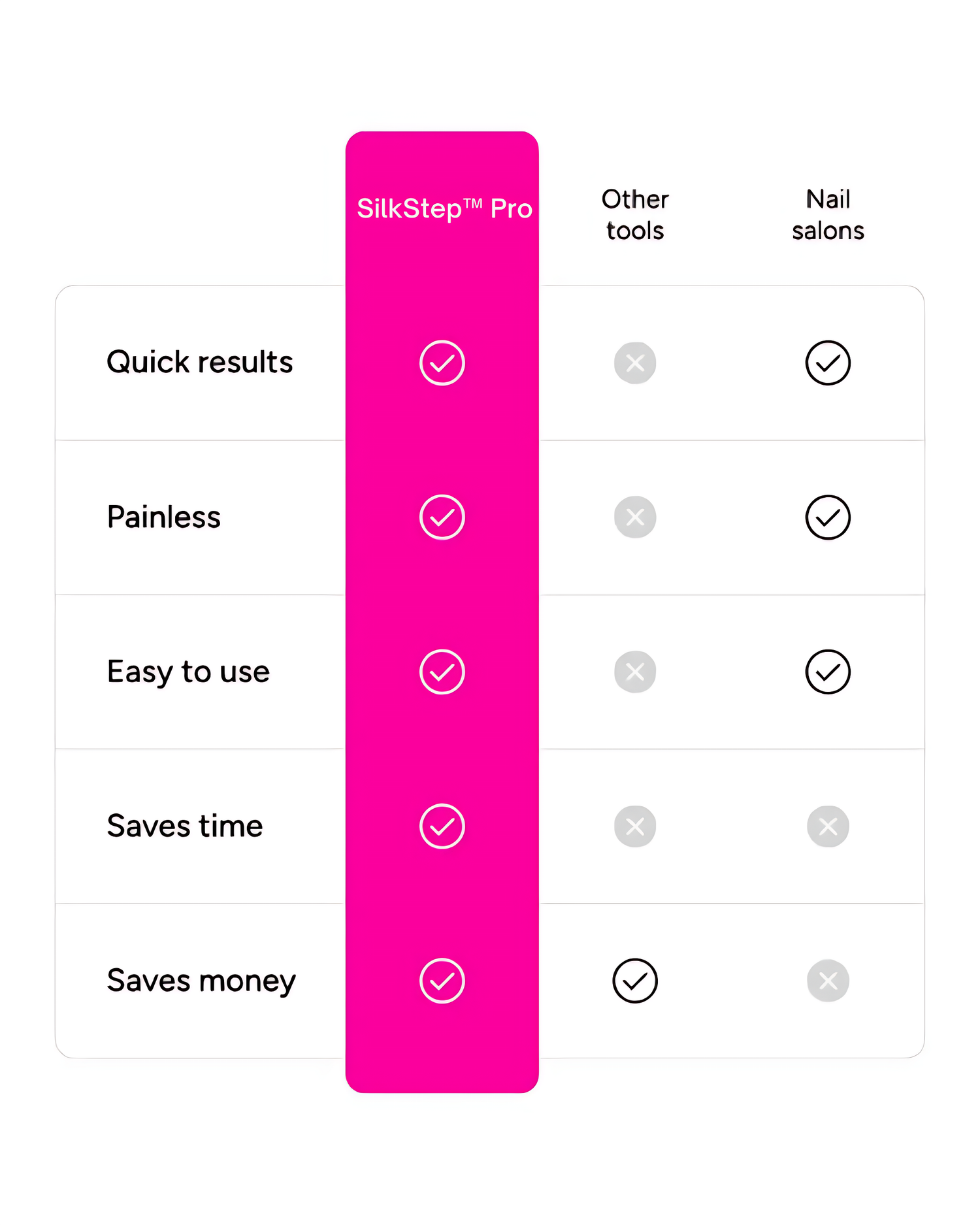Click Nail salons X icon for Saves money
980x1225 pixels.
point(828,981)
